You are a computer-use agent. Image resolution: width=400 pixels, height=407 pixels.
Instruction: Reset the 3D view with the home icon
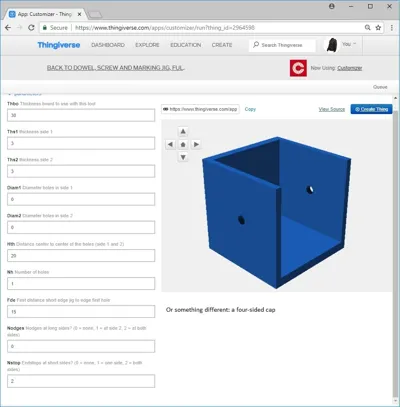coord(183,144)
